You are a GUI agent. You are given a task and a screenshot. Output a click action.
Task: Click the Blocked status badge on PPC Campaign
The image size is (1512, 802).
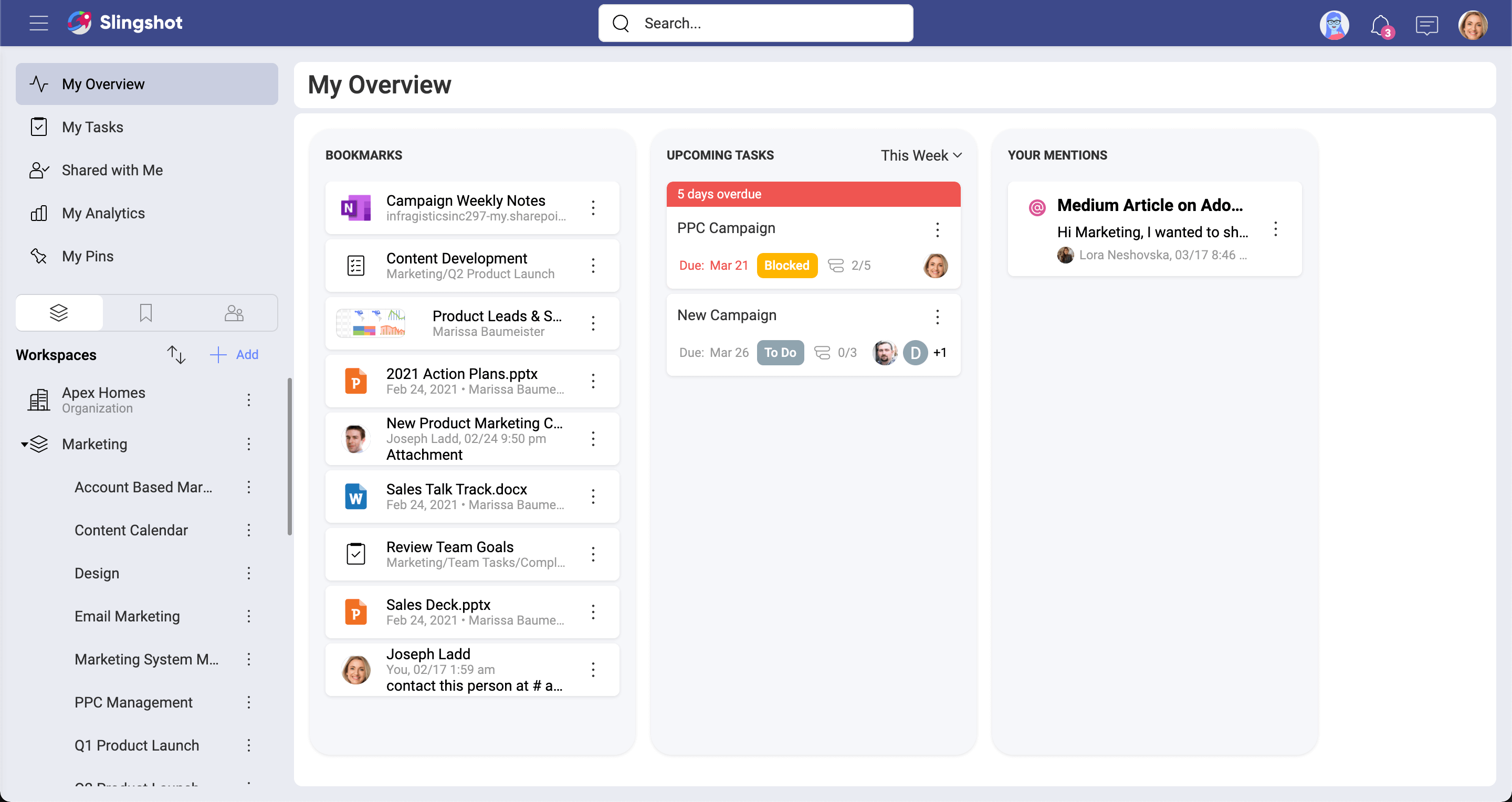tap(787, 265)
